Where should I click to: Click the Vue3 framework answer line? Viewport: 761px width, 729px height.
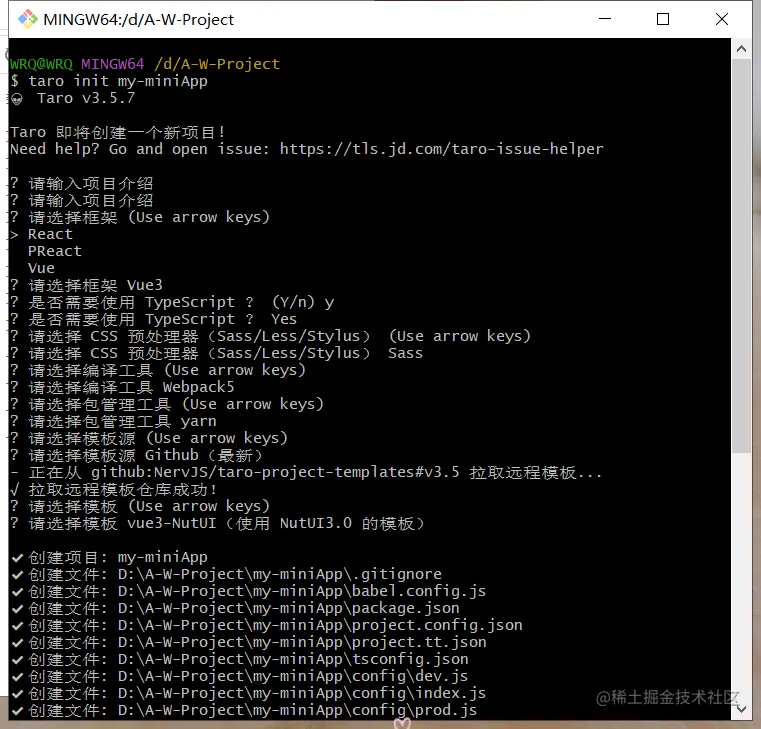click(86, 285)
